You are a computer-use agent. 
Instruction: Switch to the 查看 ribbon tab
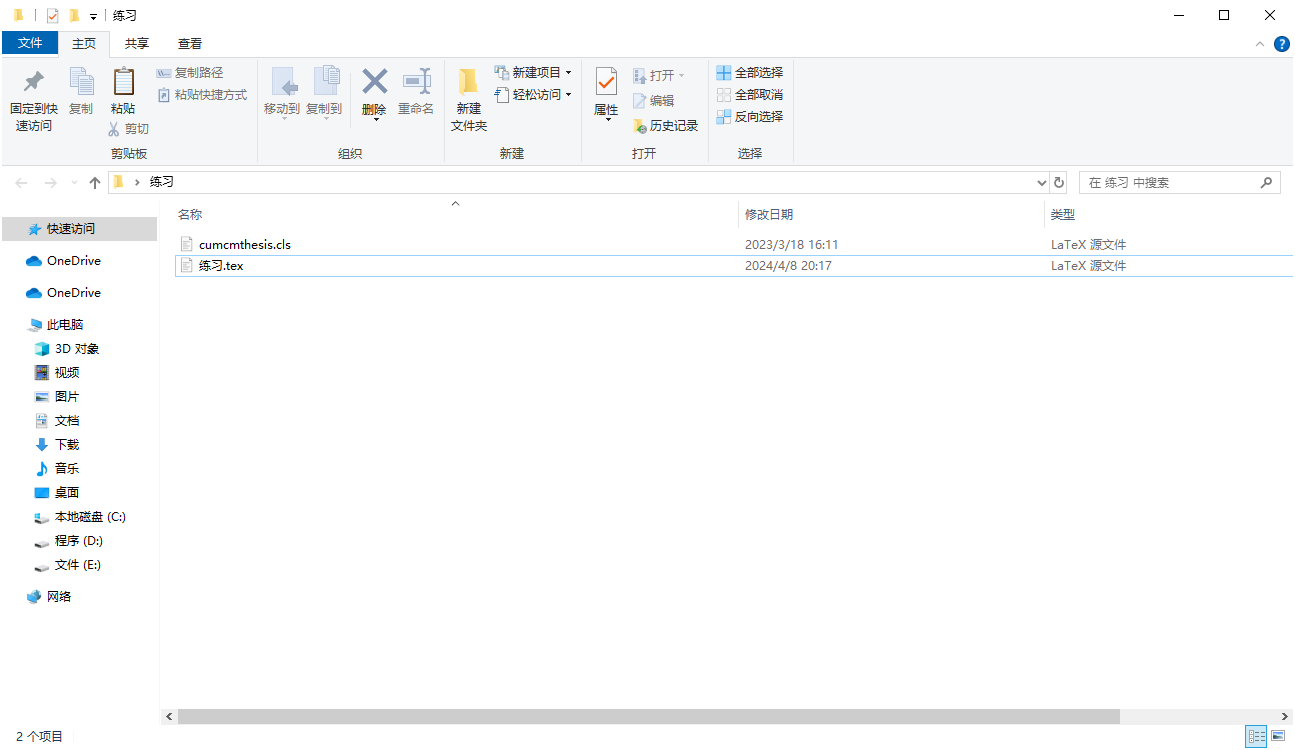[x=190, y=44]
